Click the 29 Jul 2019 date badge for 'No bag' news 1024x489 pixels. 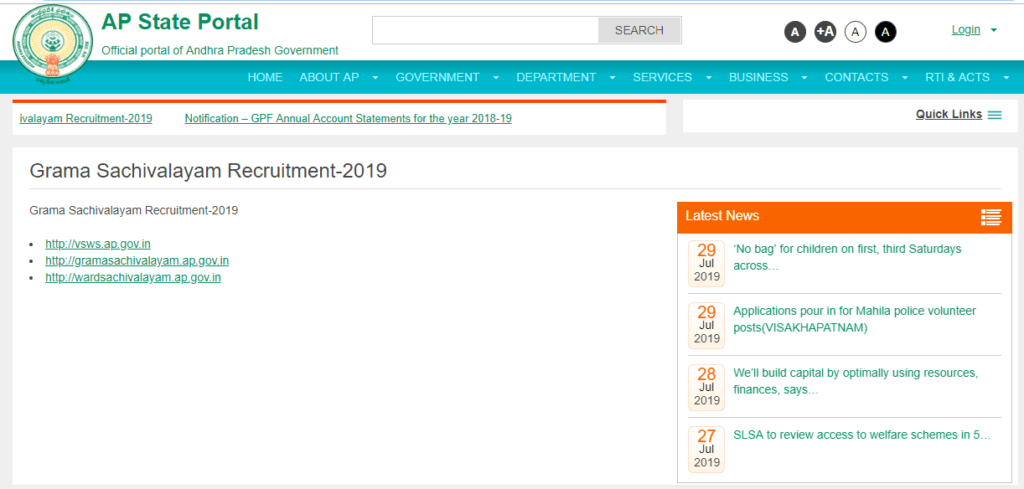pos(706,263)
